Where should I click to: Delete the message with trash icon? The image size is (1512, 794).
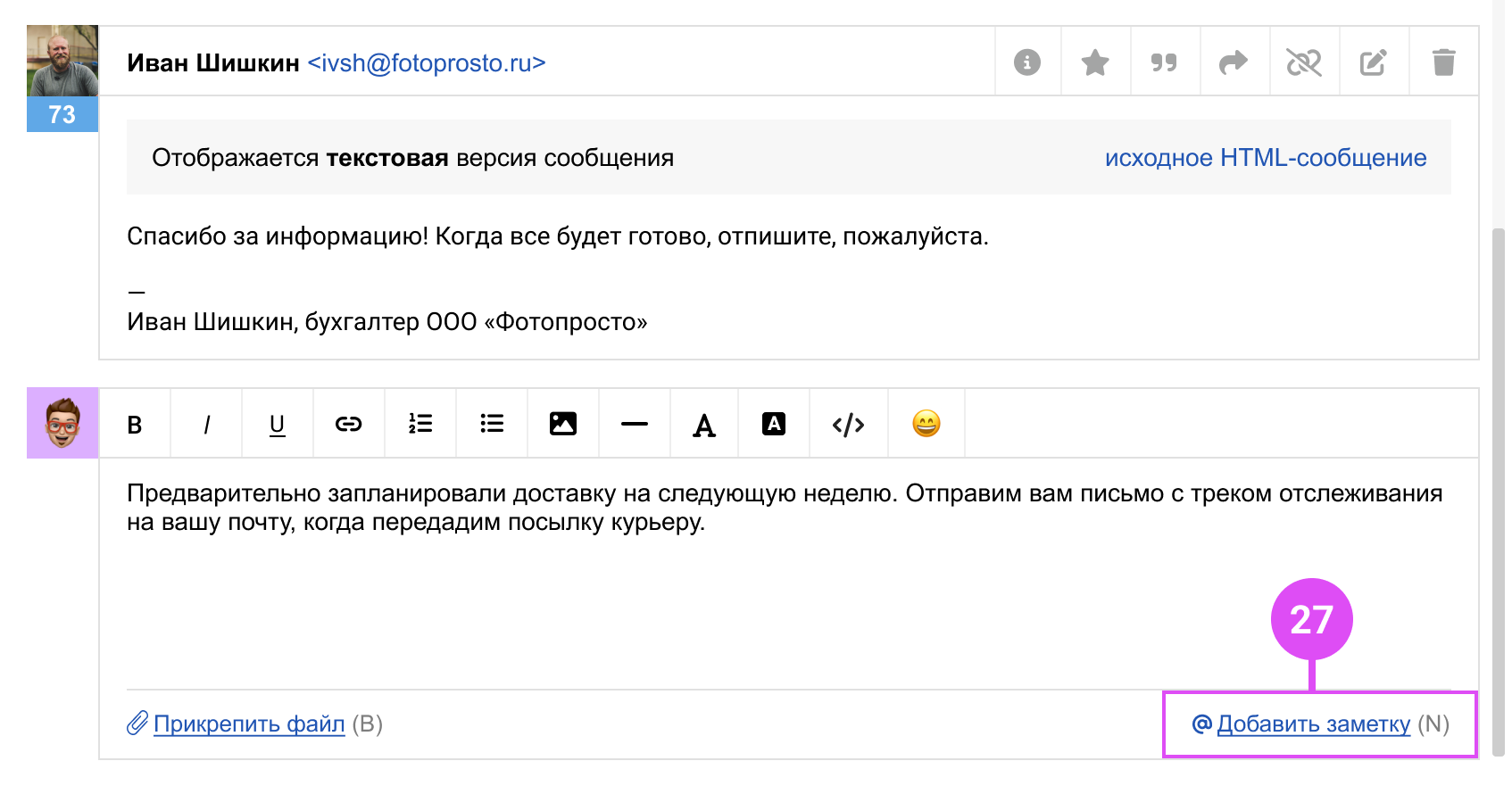1443,62
